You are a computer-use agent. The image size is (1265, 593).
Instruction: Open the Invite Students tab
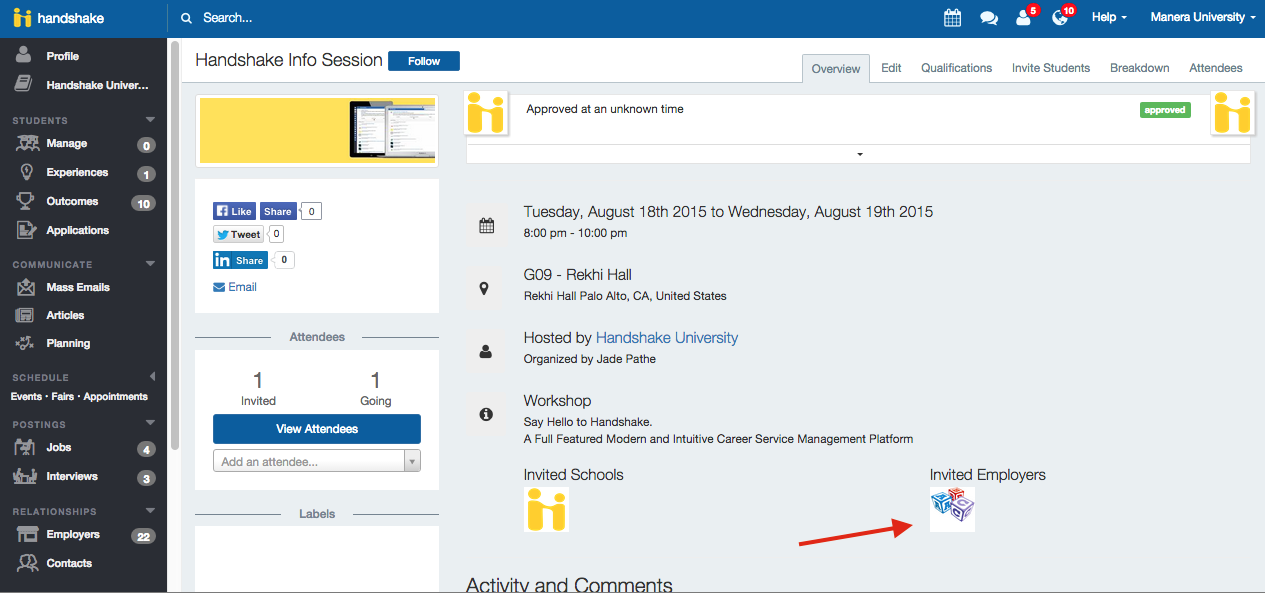click(1051, 68)
